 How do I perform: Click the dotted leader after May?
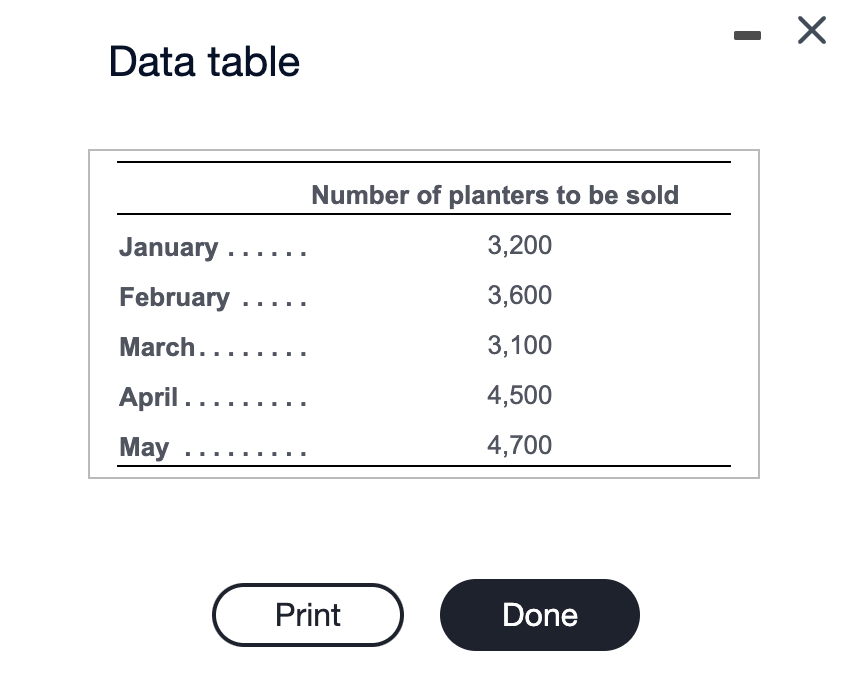246,454
